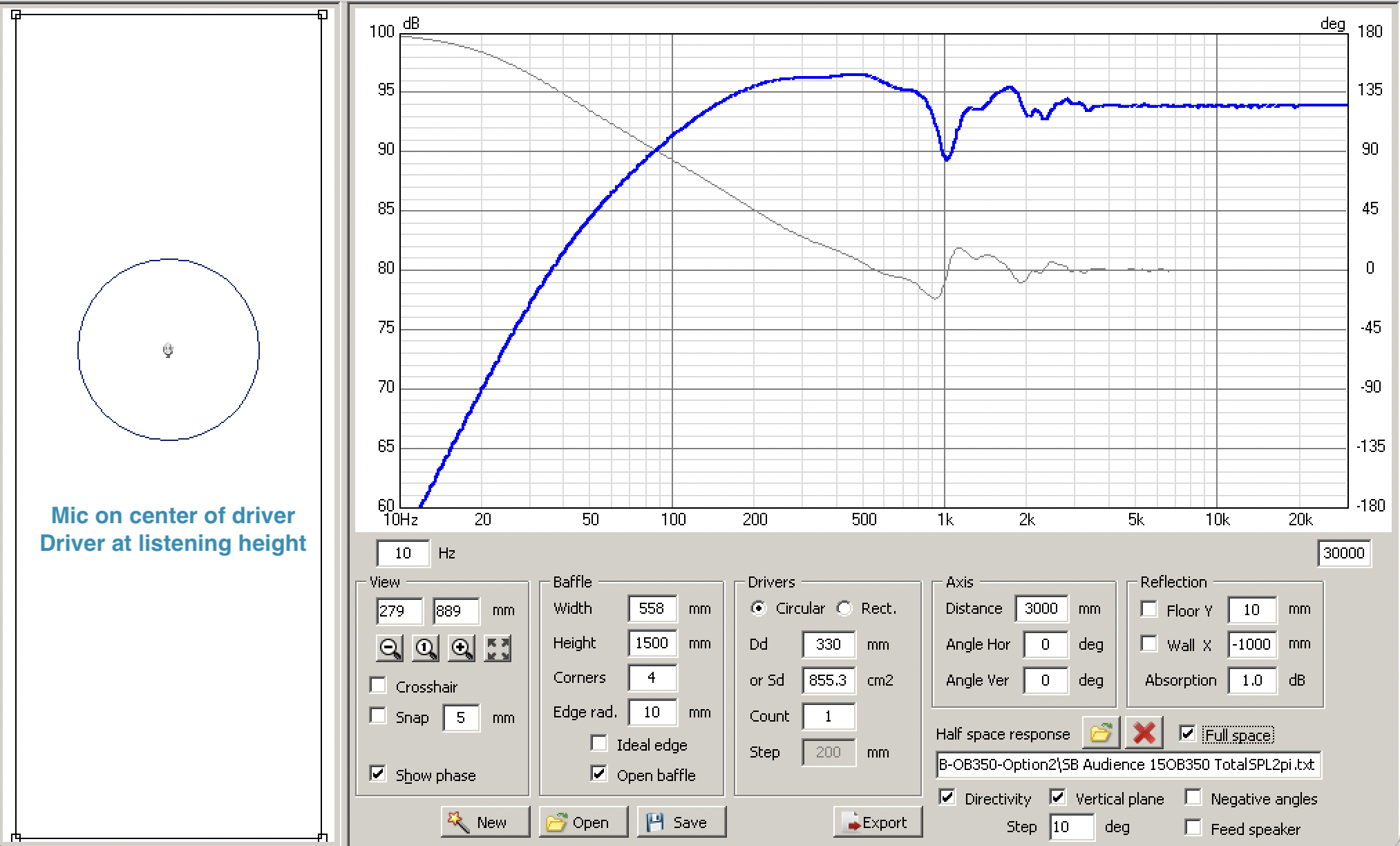The height and width of the screenshot is (846, 1400).
Task: Click the Baffle Width field
Action: click(x=652, y=608)
